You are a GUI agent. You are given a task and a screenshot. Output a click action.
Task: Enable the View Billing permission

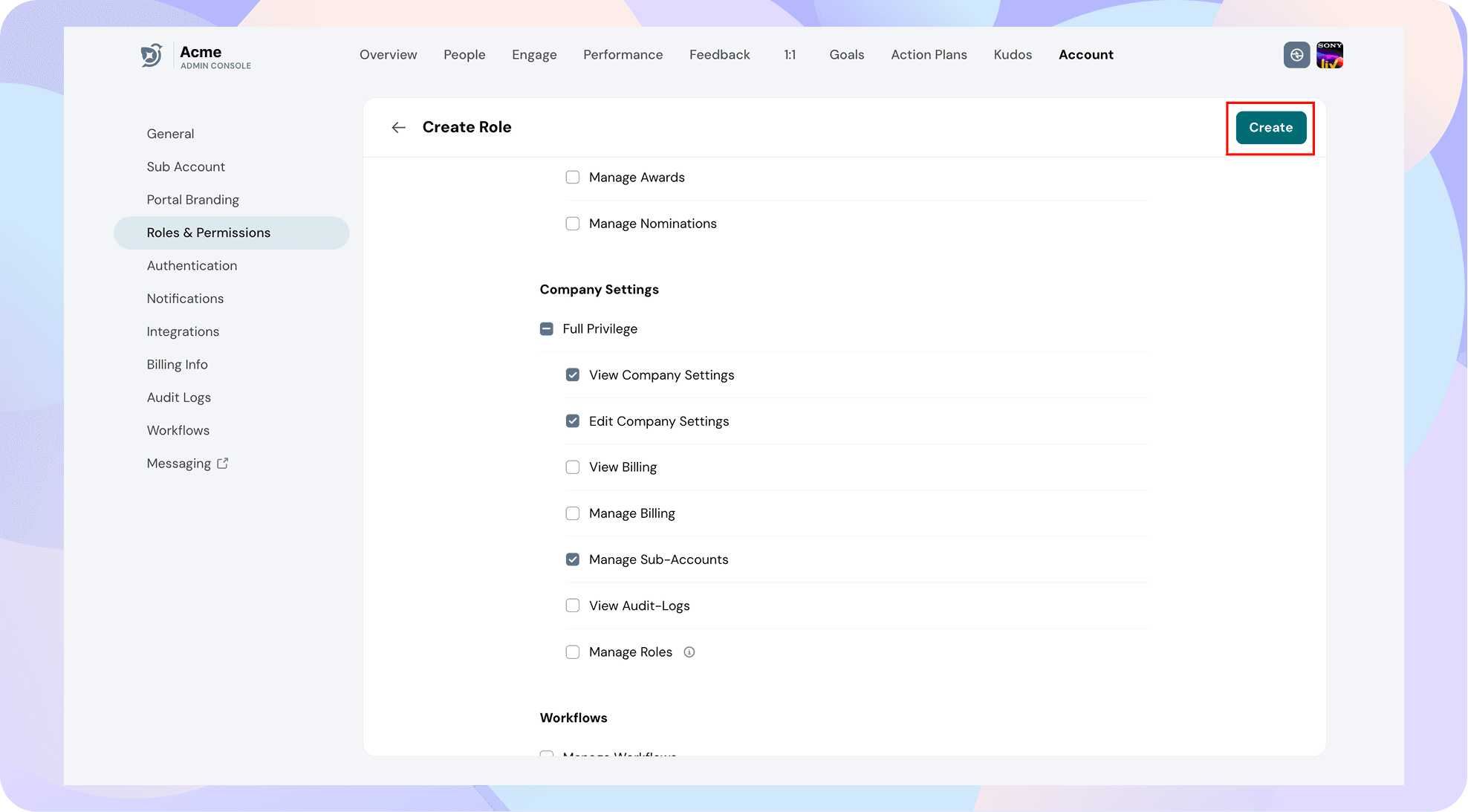tap(573, 467)
